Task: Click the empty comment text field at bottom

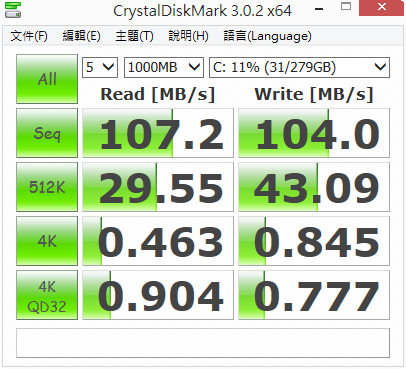Action: 203,343
